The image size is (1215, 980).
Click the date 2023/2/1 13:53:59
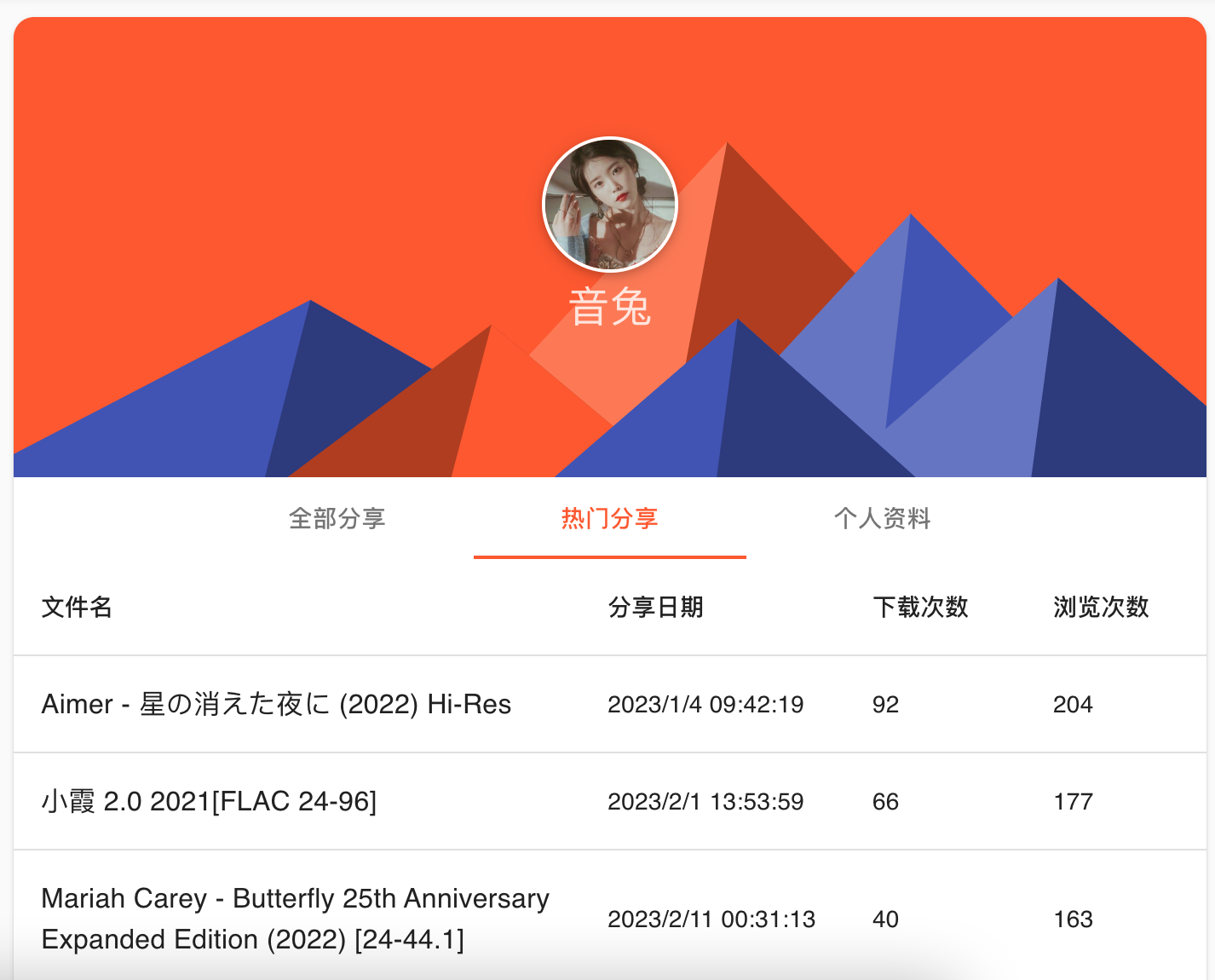point(705,801)
